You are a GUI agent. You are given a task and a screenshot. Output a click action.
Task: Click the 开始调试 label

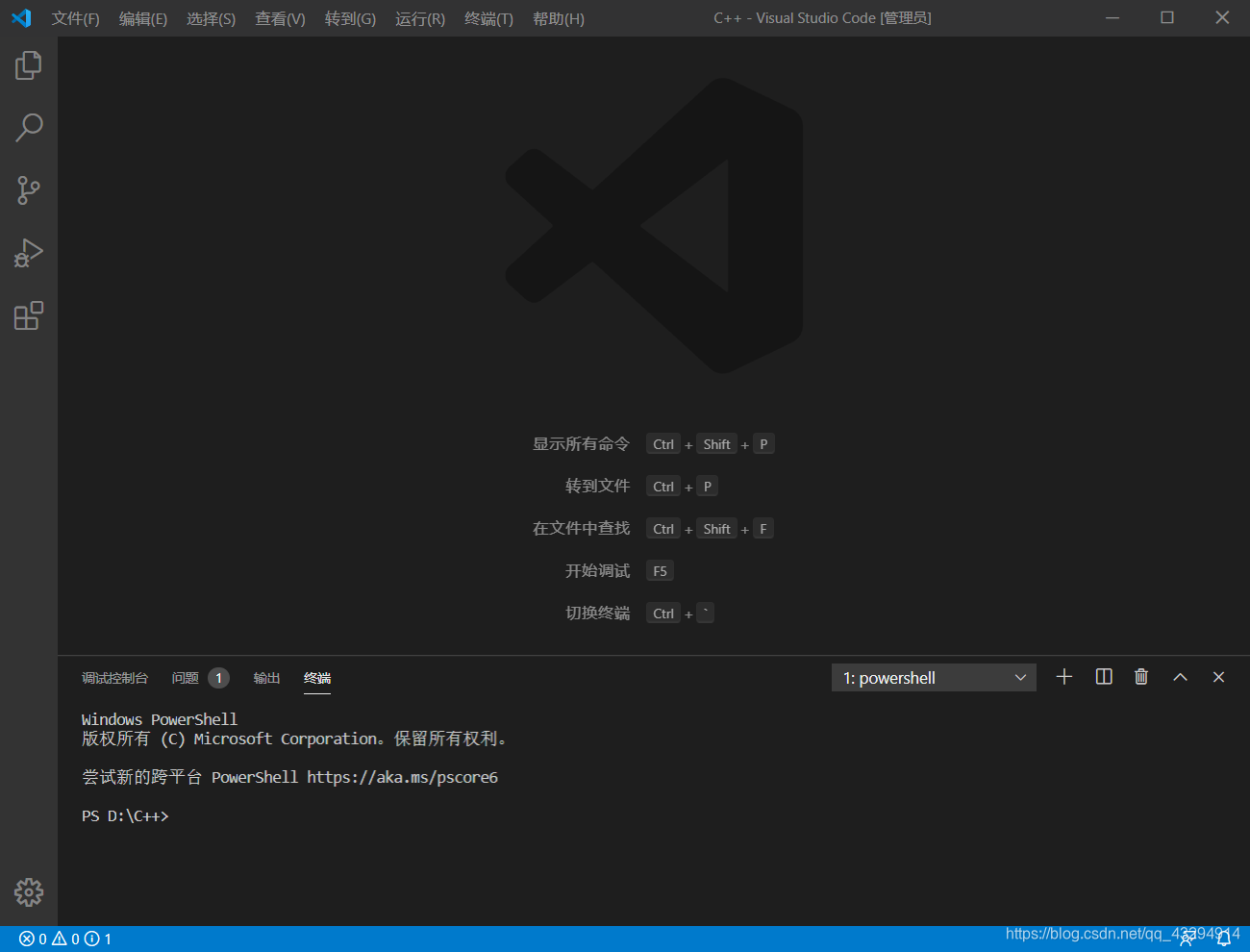coord(597,571)
